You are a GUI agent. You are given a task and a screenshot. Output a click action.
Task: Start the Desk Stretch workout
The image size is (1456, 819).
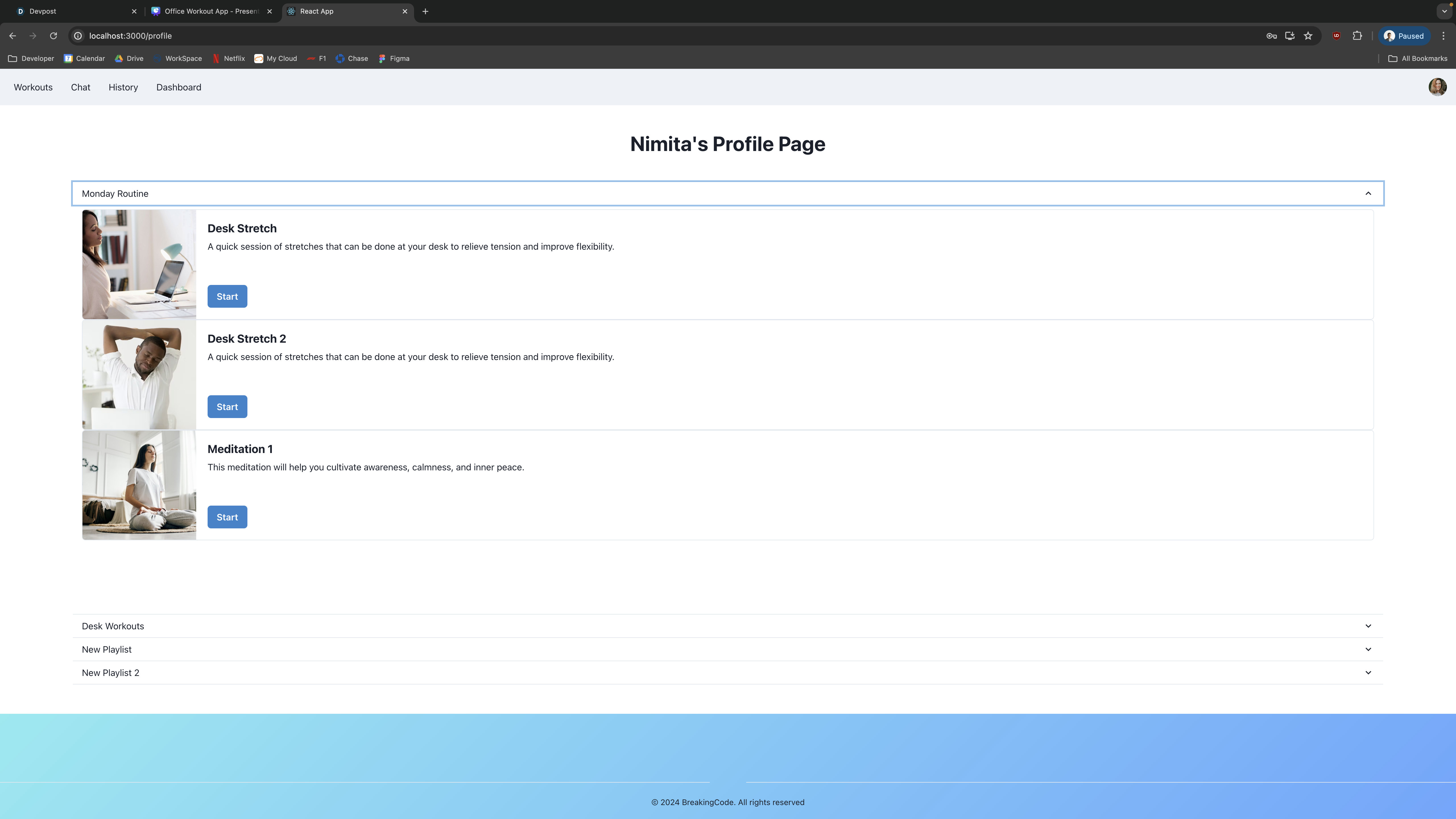point(227,296)
